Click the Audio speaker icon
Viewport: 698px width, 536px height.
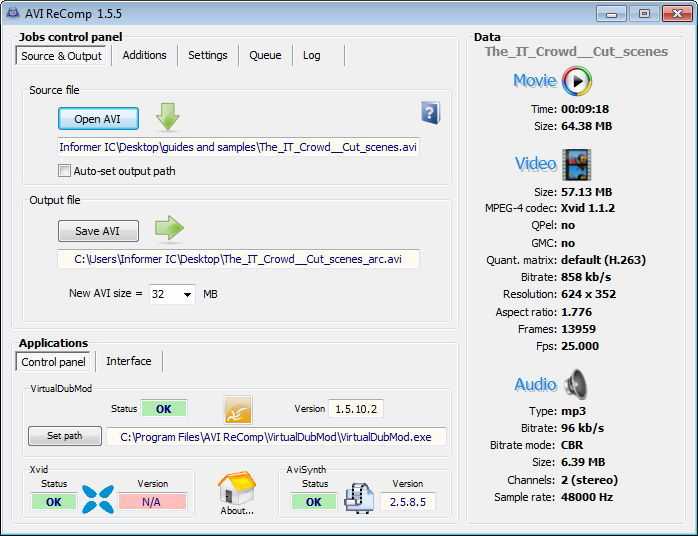[x=577, y=384]
